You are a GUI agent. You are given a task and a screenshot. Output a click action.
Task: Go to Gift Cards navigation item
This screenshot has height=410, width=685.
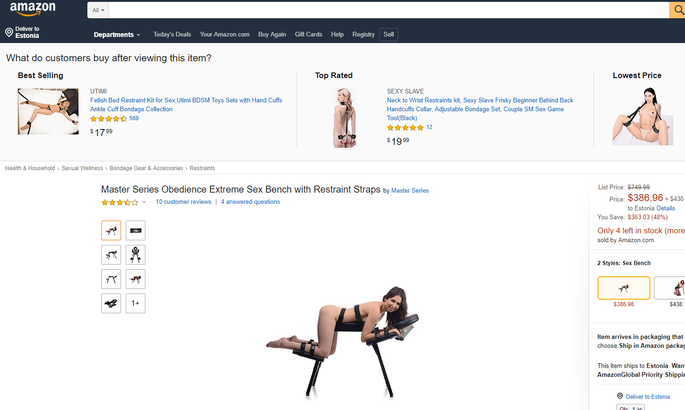pyautogui.click(x=308, y=34)
